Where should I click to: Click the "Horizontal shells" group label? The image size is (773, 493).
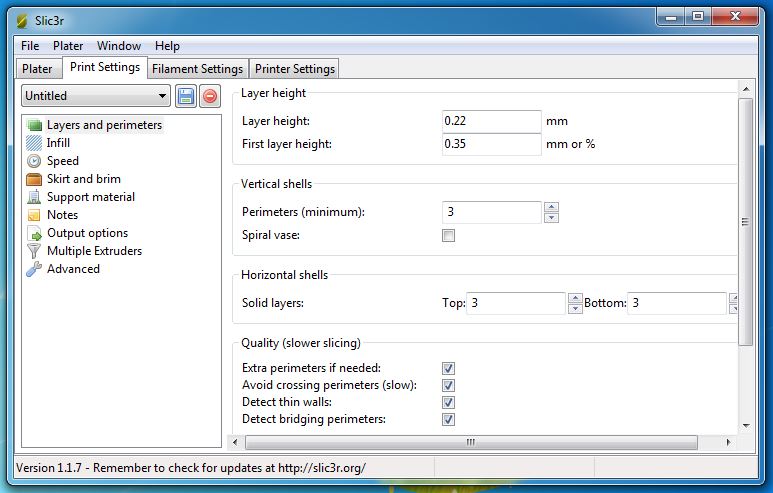pos(284,275)
